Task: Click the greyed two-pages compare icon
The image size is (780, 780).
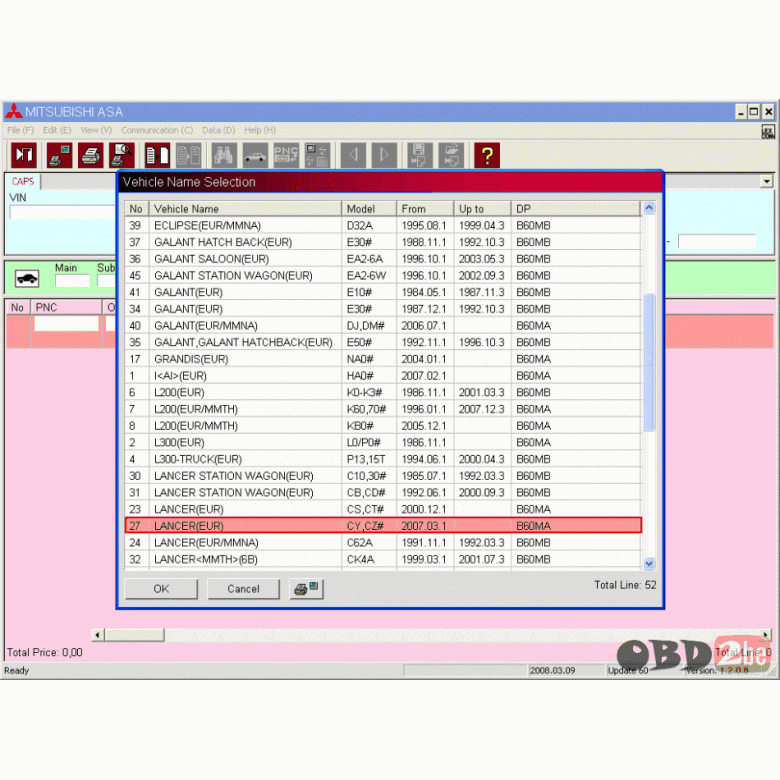Action: 189,155
